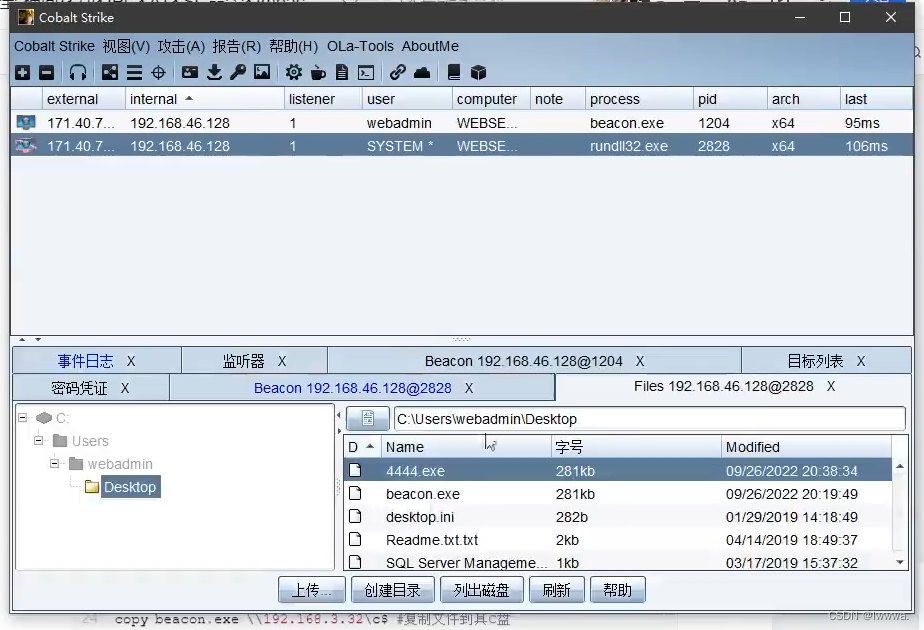This screenshot has width=924, height=630.
Task: Switch to session table list icon
Action: tap(134, 72)
